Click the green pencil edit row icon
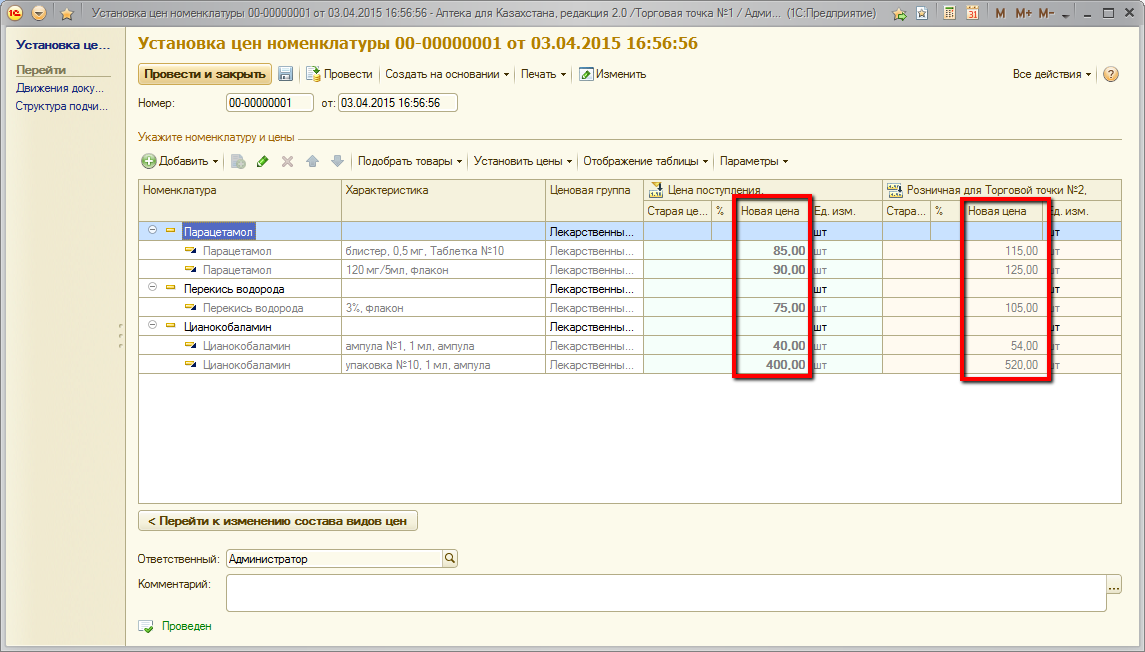Viewport: 1145px width, 652px height. pos(263,161)
